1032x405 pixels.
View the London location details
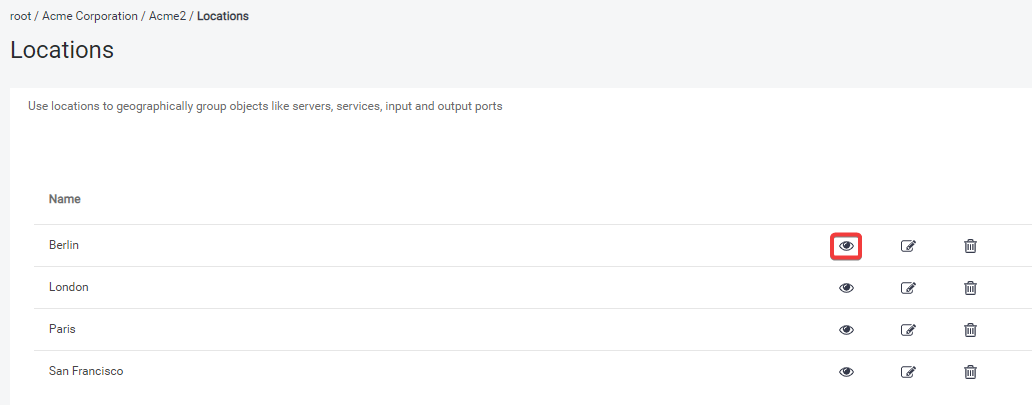coord(846,288)
